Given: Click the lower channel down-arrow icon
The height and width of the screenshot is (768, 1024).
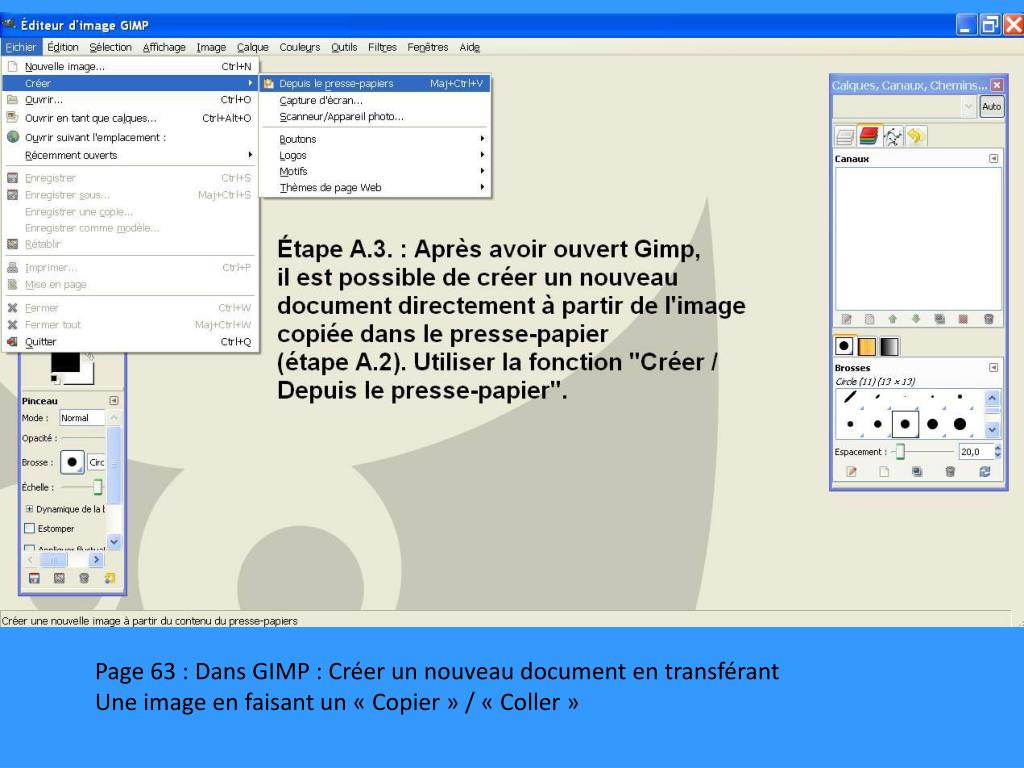Looking at the screenshot, I should pyautogui.click(x=916, y=319).
